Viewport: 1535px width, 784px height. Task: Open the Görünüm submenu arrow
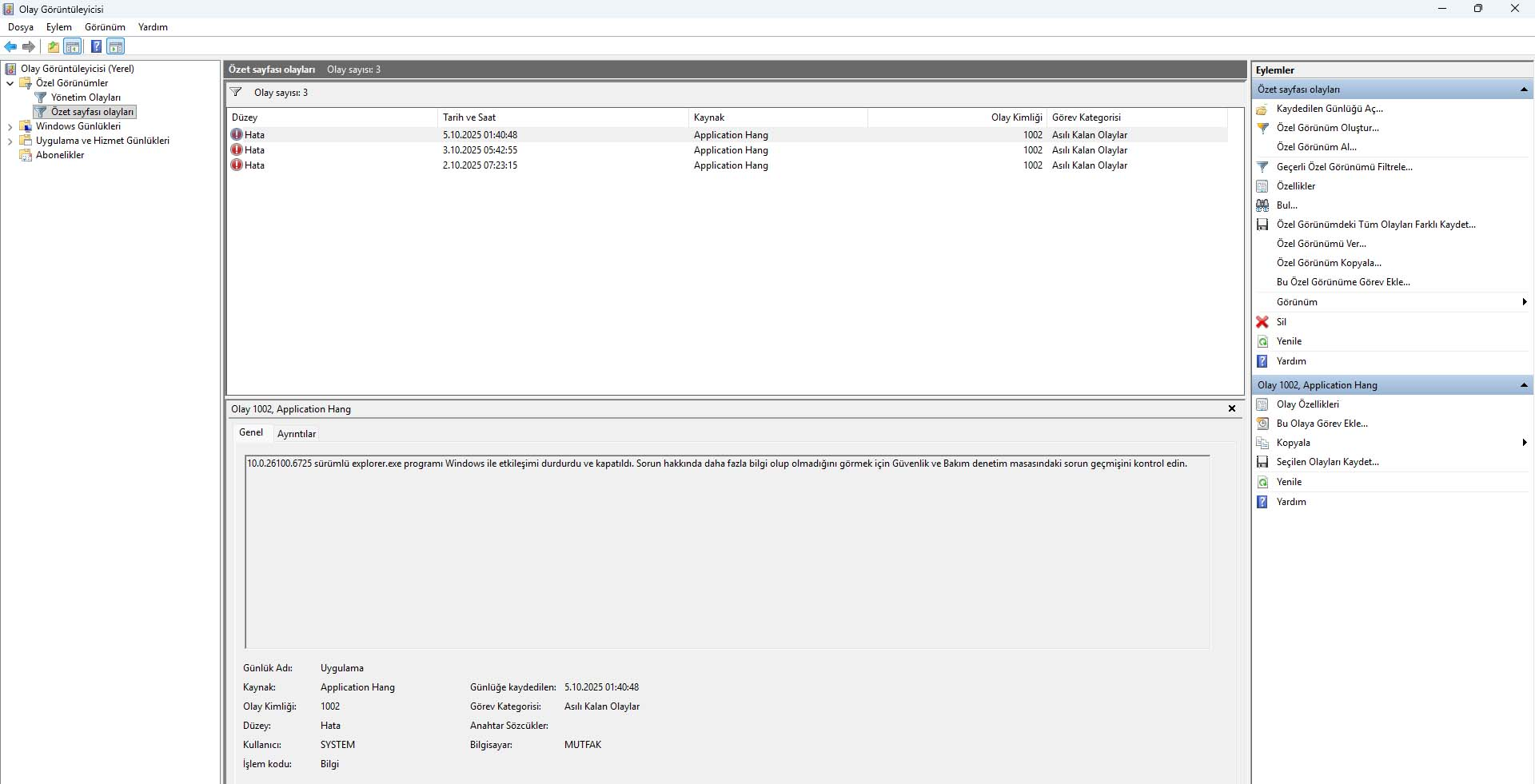[1525, 302]
